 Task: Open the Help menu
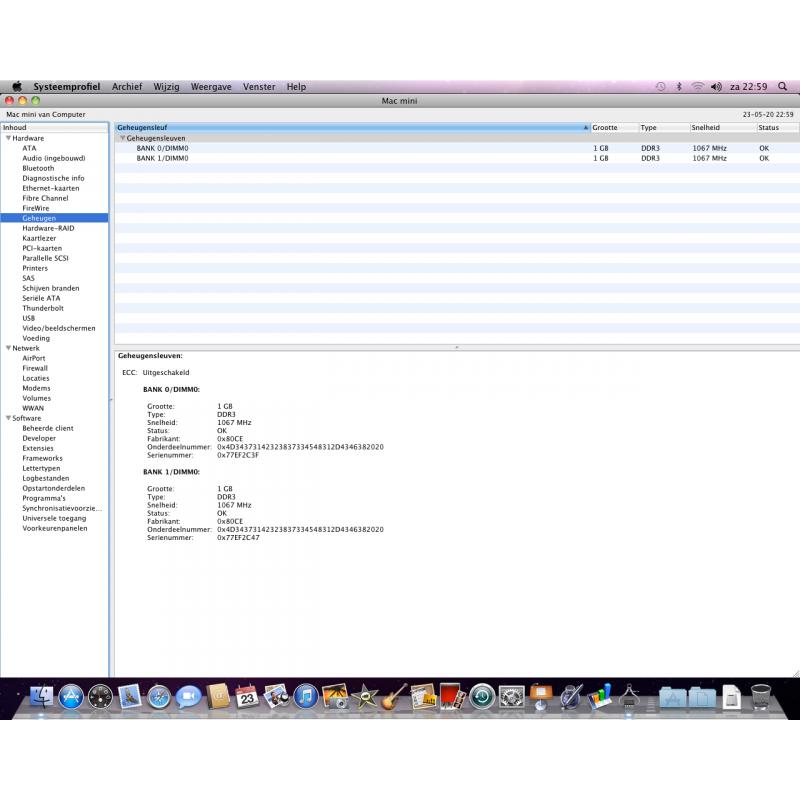296,87
